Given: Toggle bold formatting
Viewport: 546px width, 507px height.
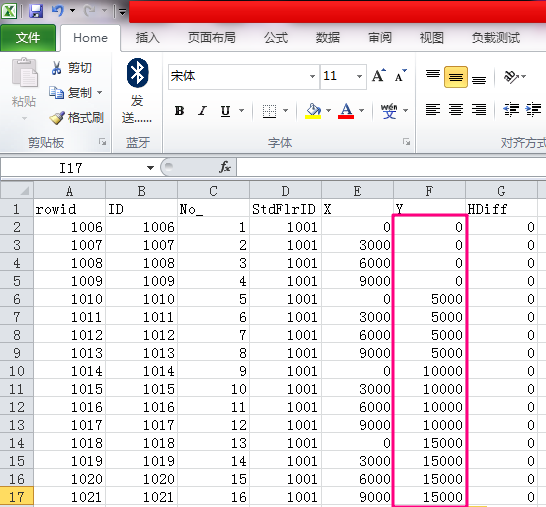Looking at the screenshot, I should pos(179,111).
